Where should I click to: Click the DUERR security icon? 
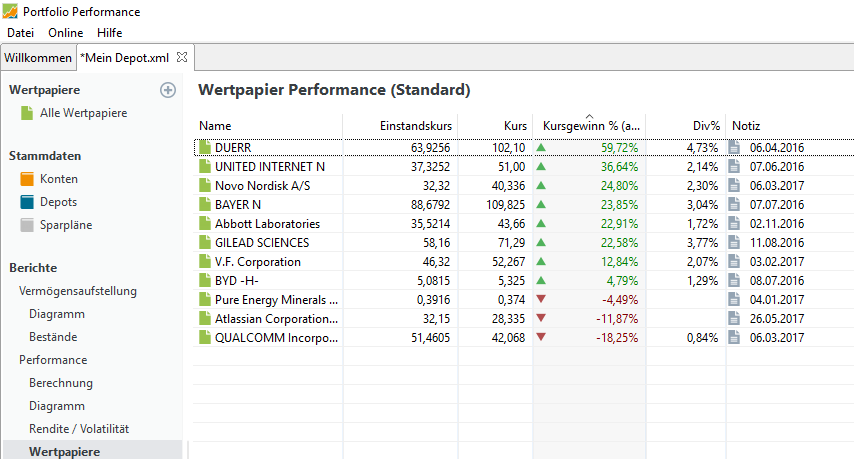[x=205, y=148]
